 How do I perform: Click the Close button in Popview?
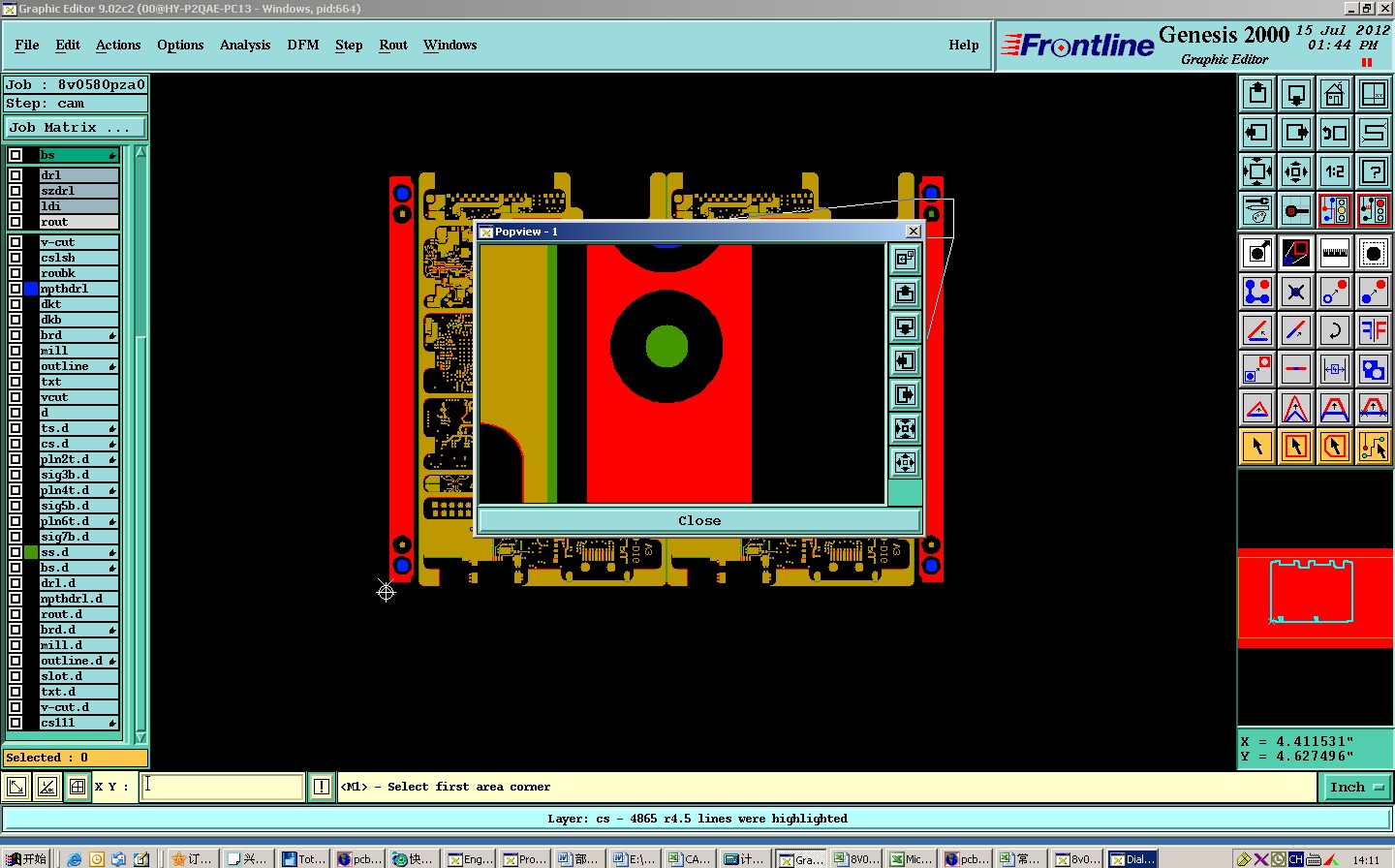coord(699,520)
